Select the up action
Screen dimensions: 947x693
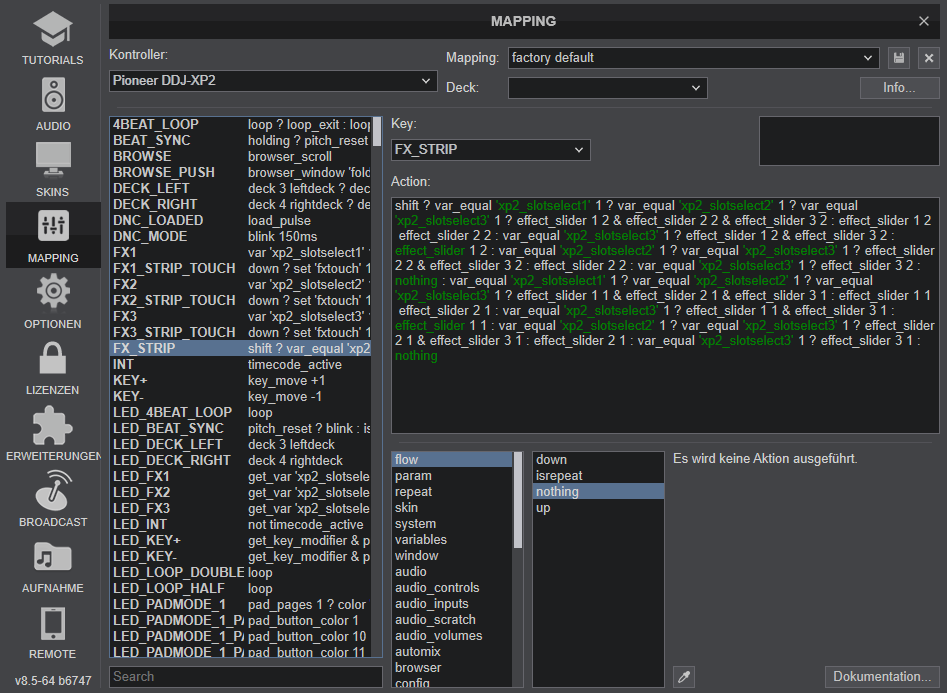(598, 508)
